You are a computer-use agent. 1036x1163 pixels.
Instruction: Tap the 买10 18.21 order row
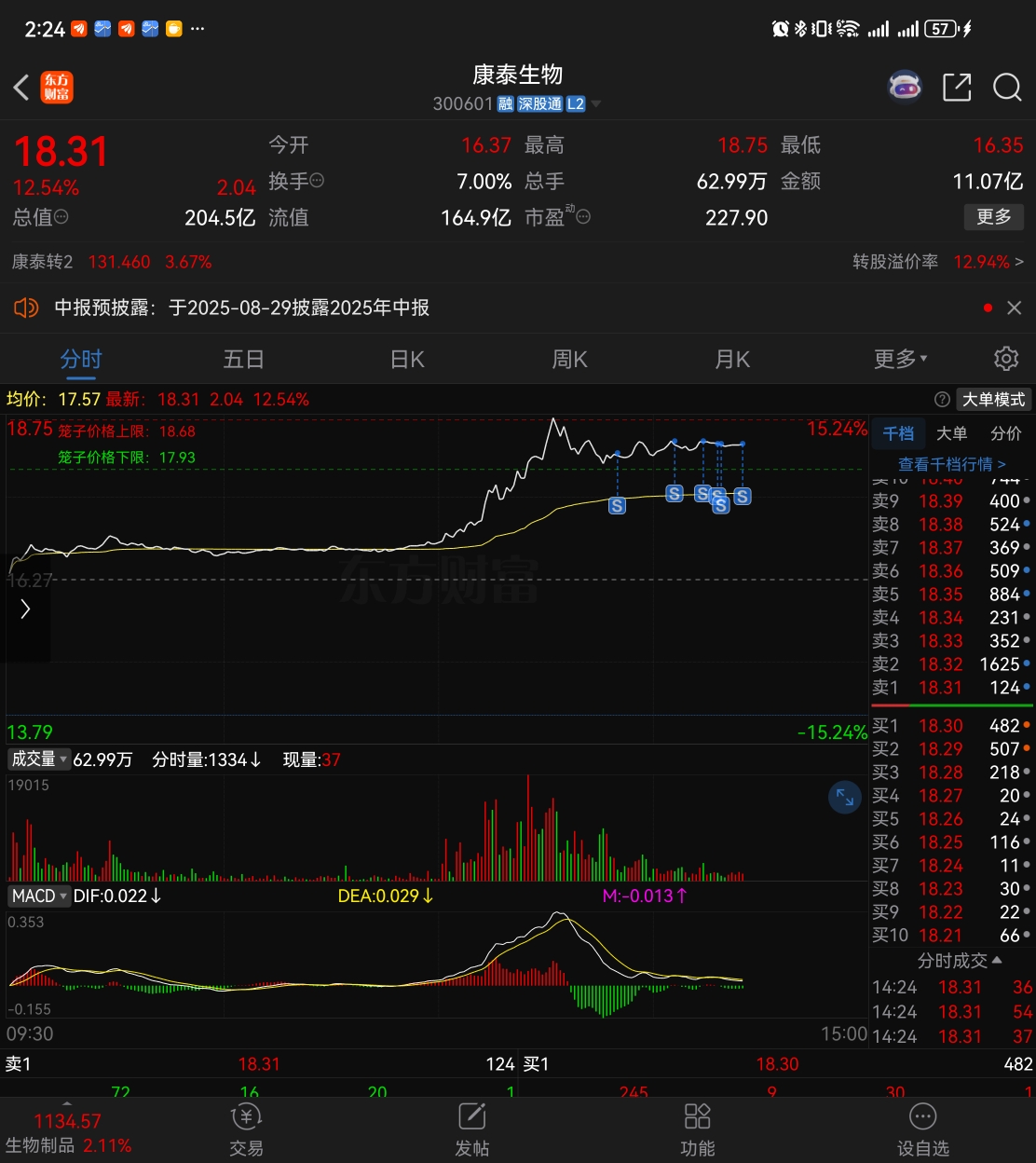(951, 935)
